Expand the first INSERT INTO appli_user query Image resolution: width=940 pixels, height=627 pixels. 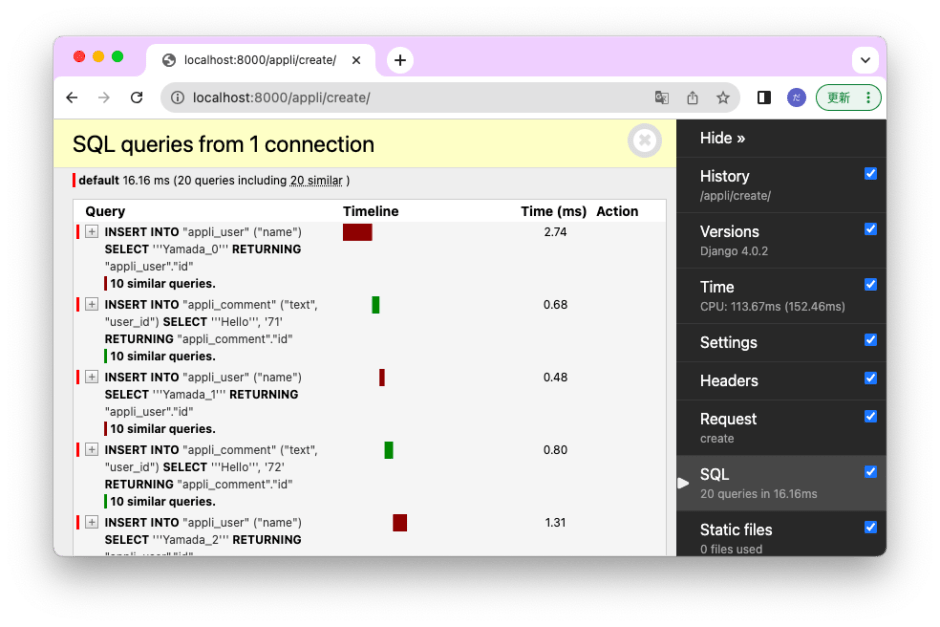[x=91, y=231]
